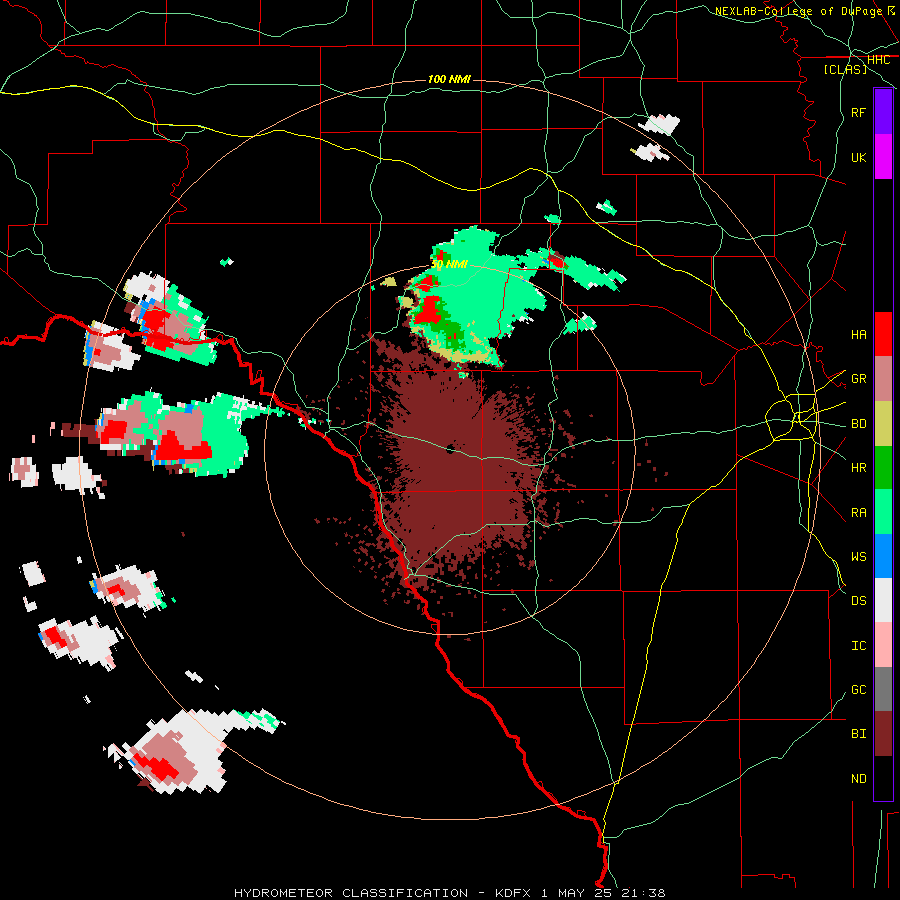Click the NEXLAB-College of DuPage text

[798, 11]
